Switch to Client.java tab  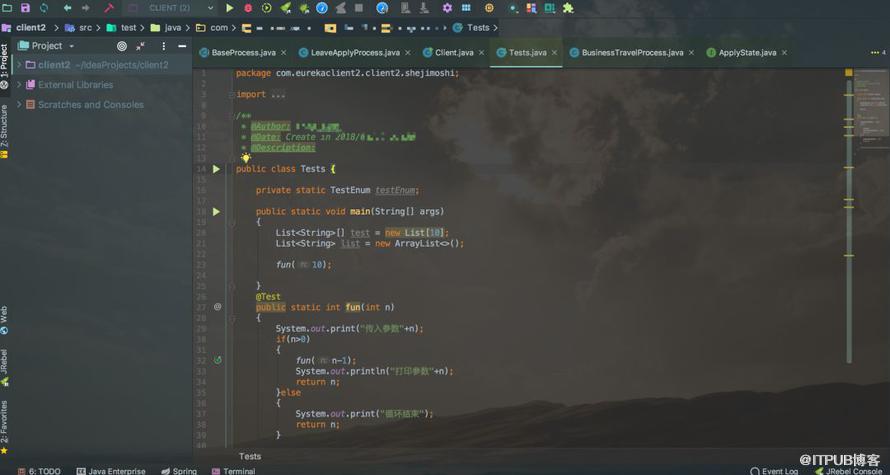(454, 53)
